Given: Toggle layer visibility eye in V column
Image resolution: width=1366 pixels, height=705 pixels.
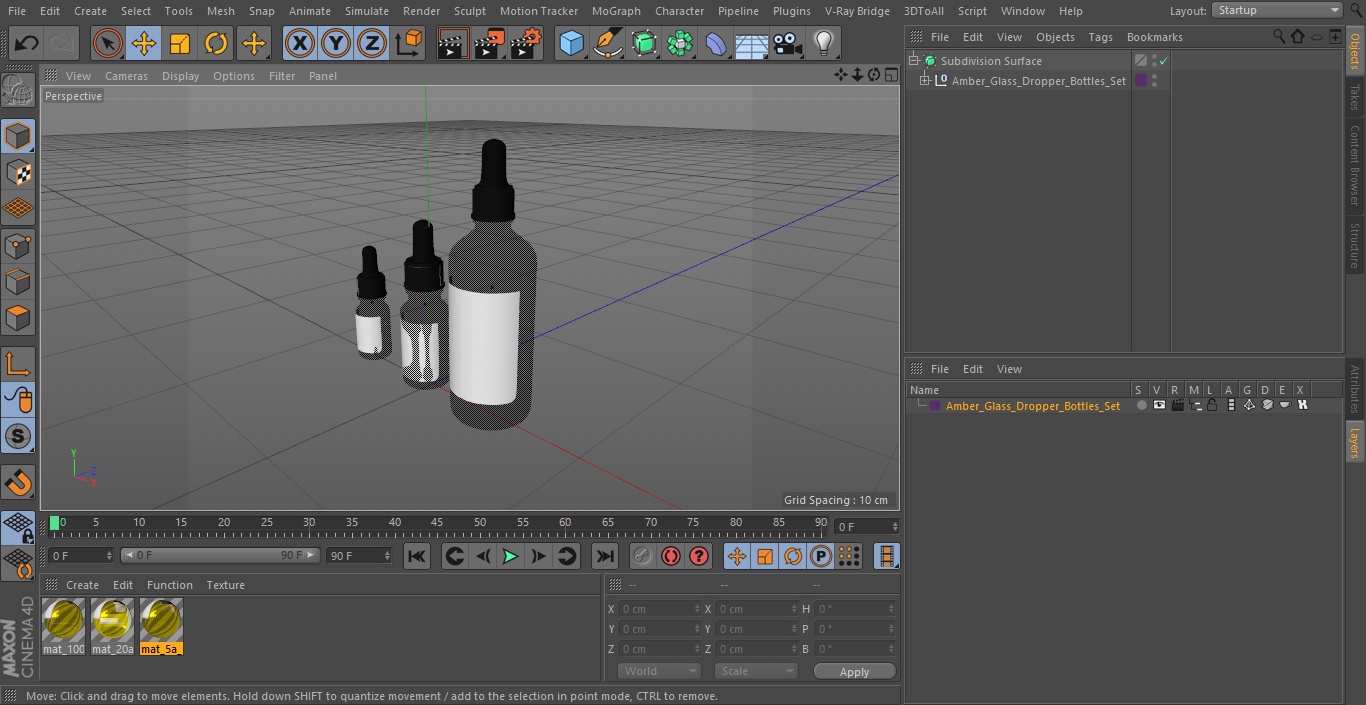Looking at the screenshot, I should click(1159, 405).
